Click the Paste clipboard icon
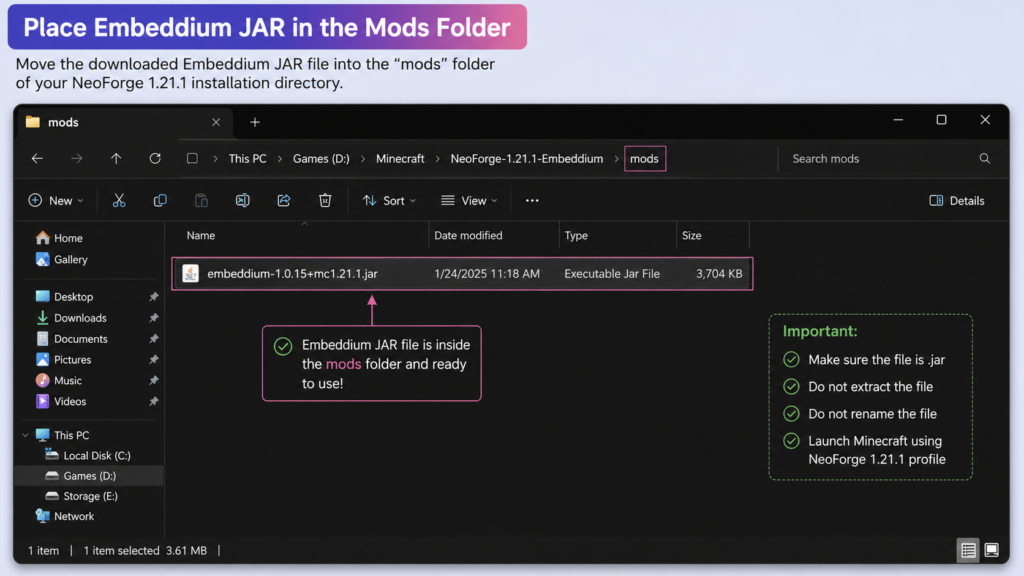Screen dimensions: 1024x576 tap(201, 200)
